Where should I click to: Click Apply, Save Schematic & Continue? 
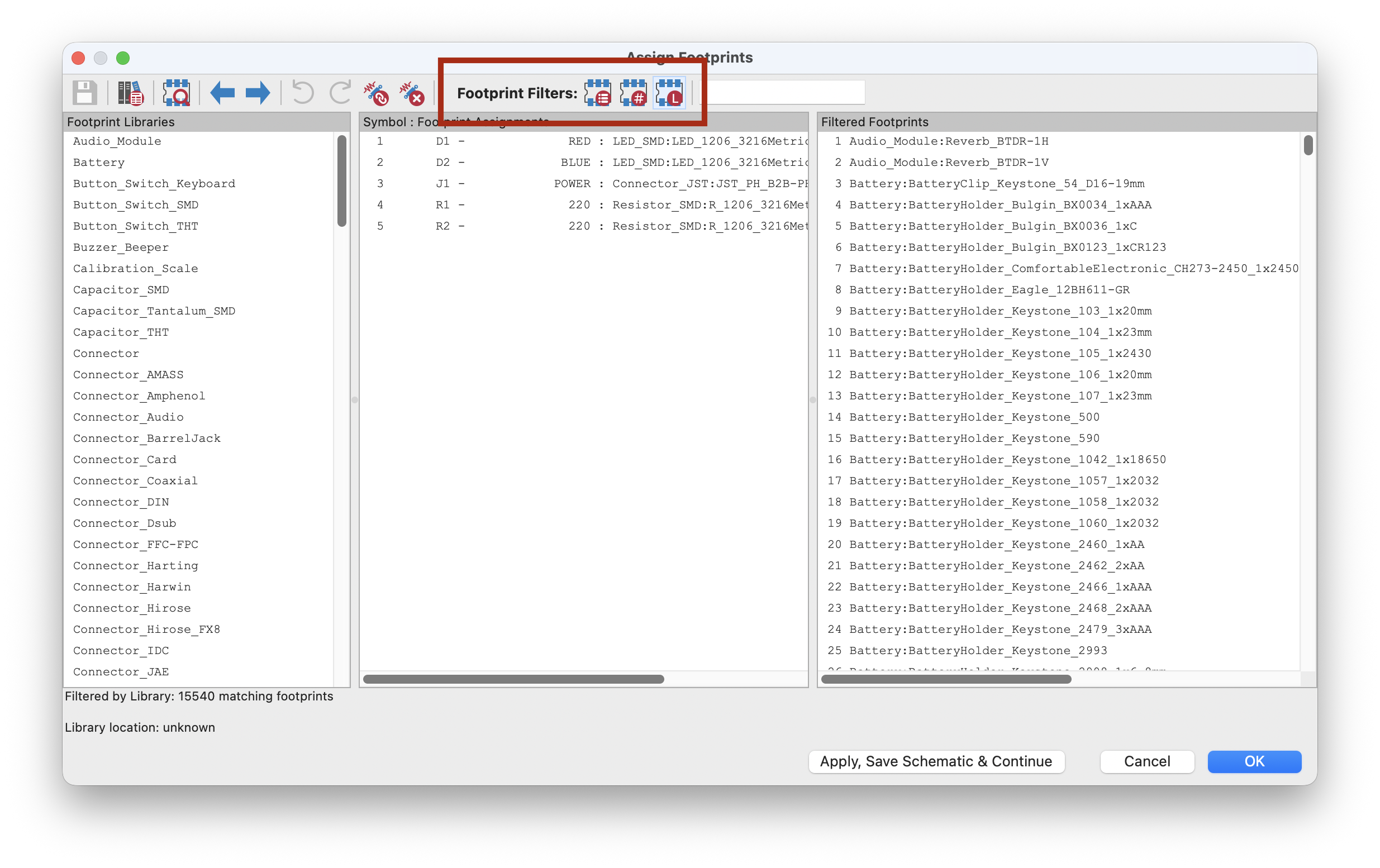click(x=936, y=761)
